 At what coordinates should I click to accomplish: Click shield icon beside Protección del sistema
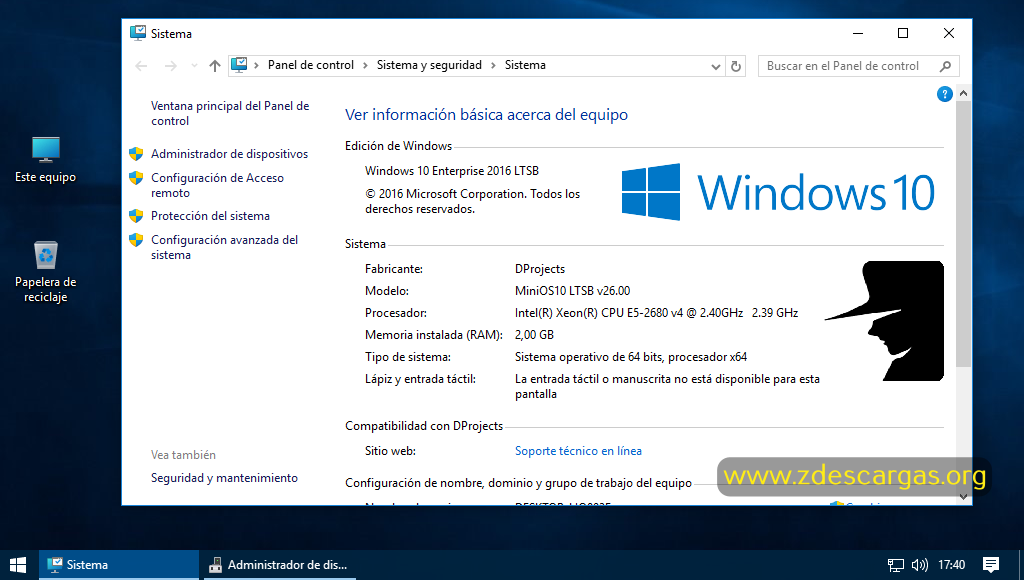[x=136, y=216]
